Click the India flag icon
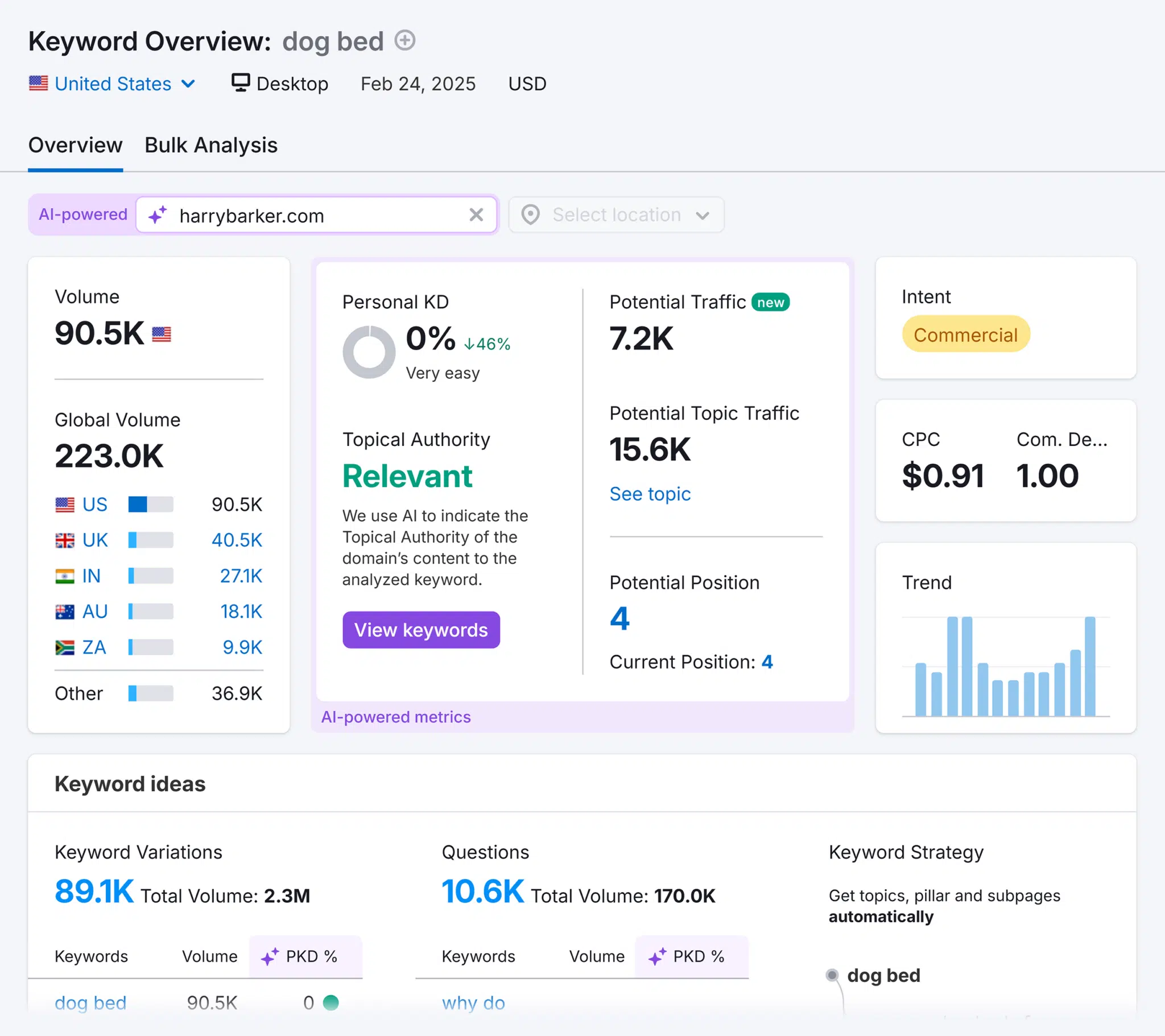This screenshot has width=1165, height=1036. (x=64, y=576)
